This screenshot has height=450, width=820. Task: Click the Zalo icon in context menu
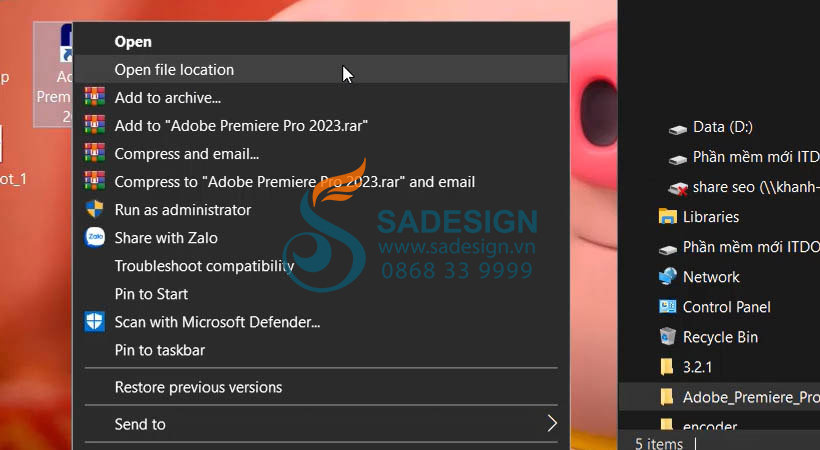point(95,237)
